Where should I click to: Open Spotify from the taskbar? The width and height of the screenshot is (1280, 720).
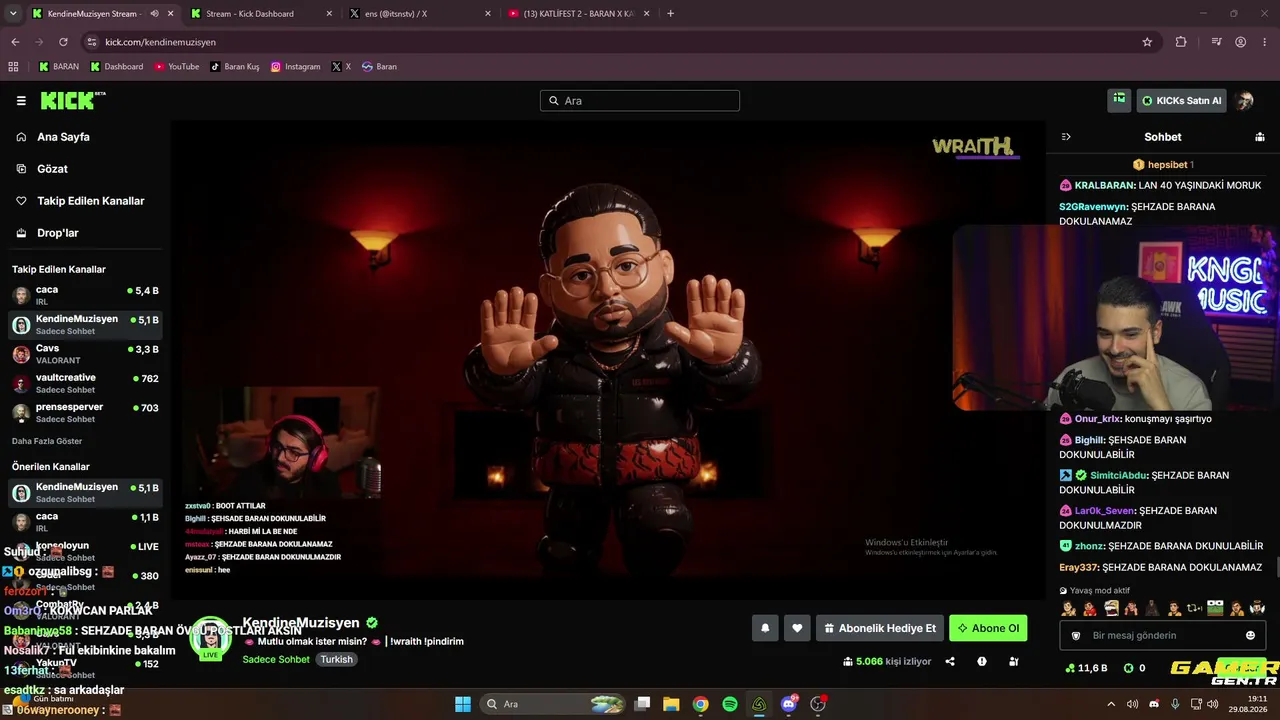point(730,704)
